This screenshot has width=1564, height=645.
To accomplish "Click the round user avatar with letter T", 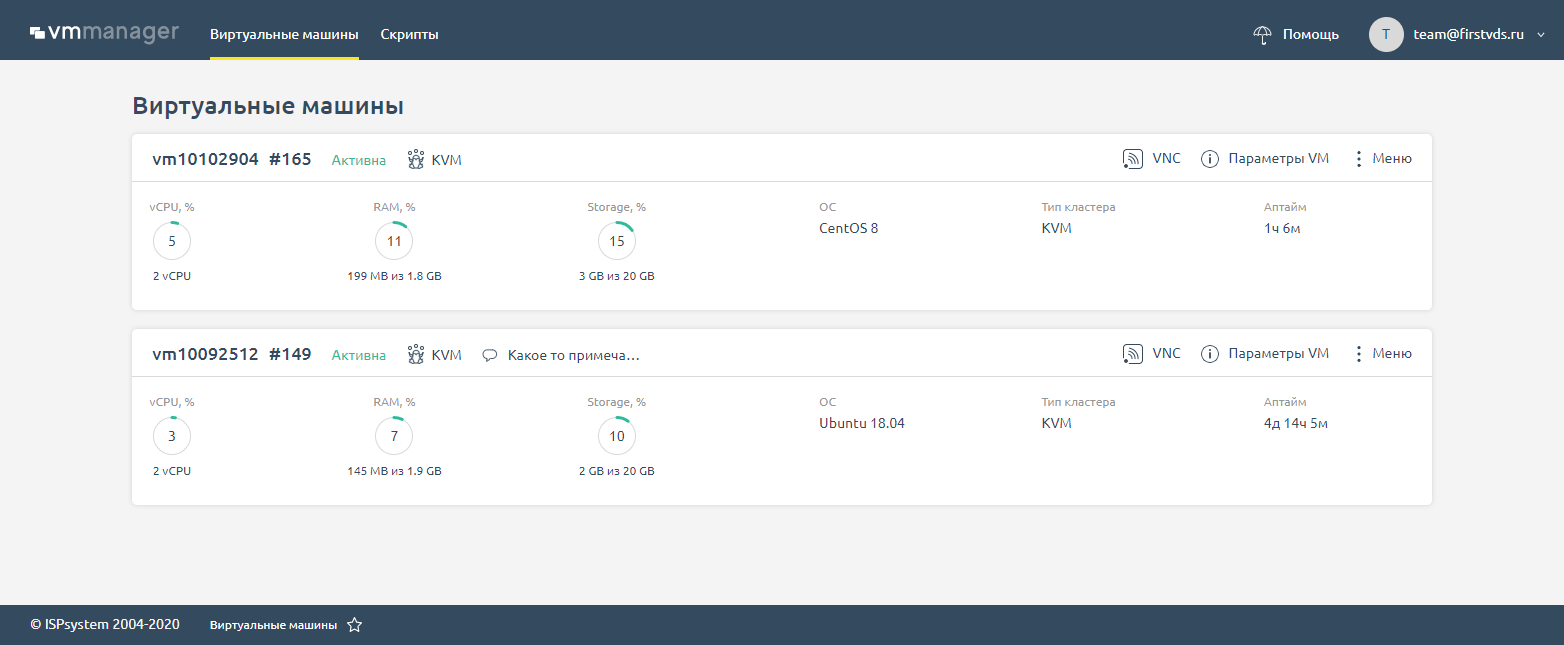I will [1386, 34].
